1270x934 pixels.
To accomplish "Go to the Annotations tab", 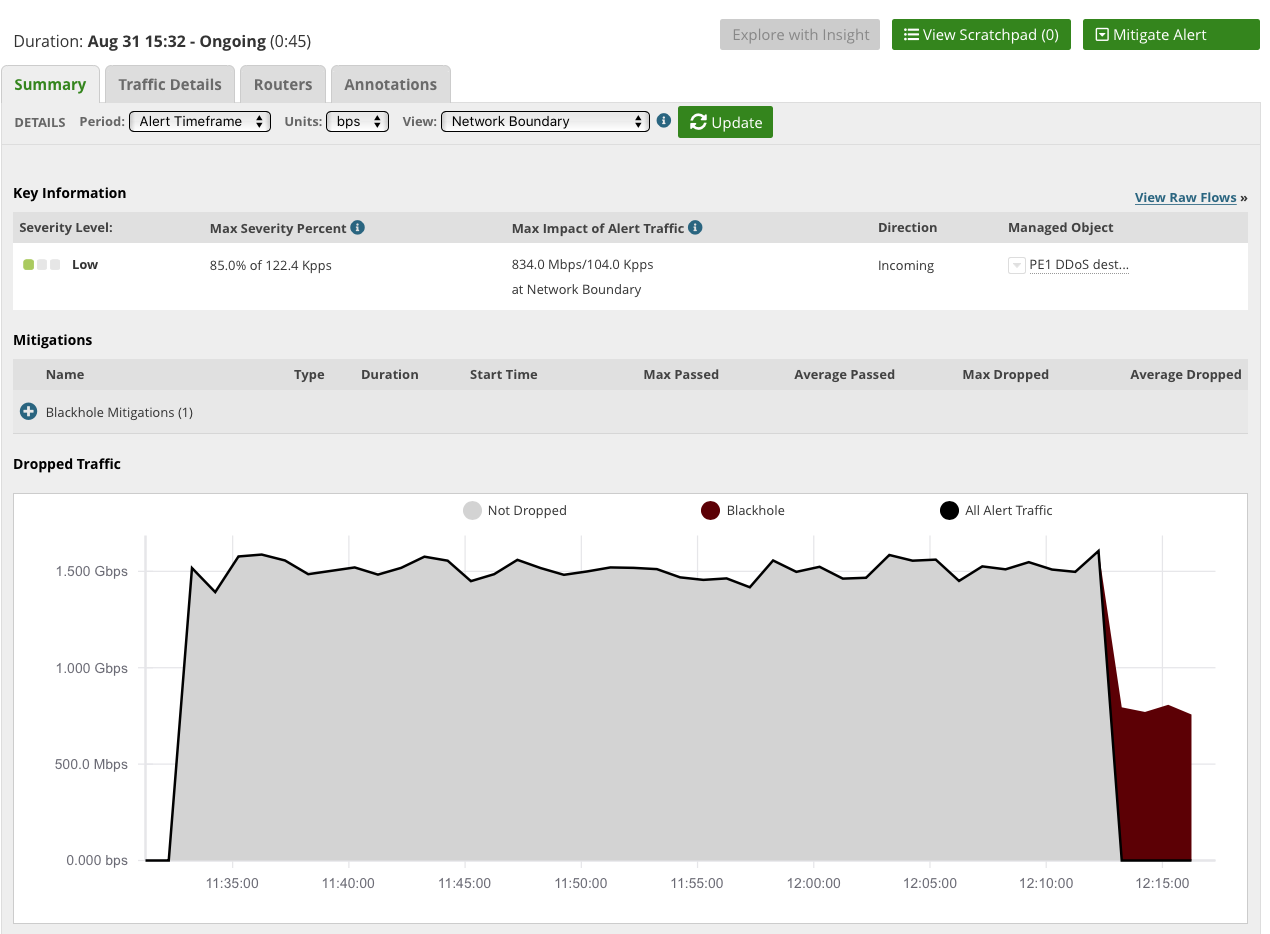I will point(390,84).
